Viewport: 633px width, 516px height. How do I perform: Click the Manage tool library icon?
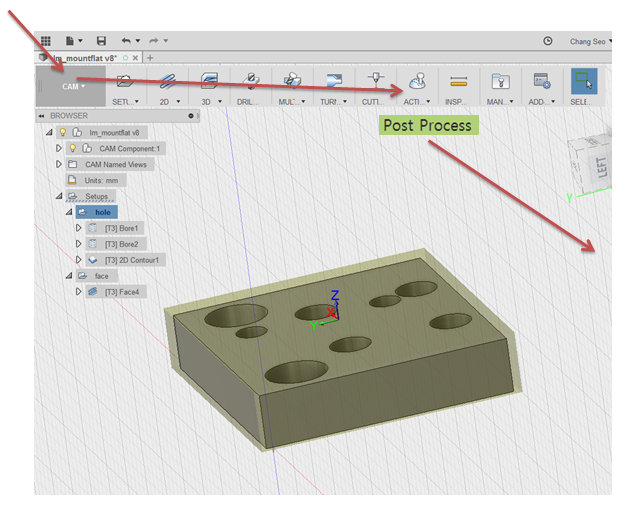pyautogui.click(x=501, y=81)
